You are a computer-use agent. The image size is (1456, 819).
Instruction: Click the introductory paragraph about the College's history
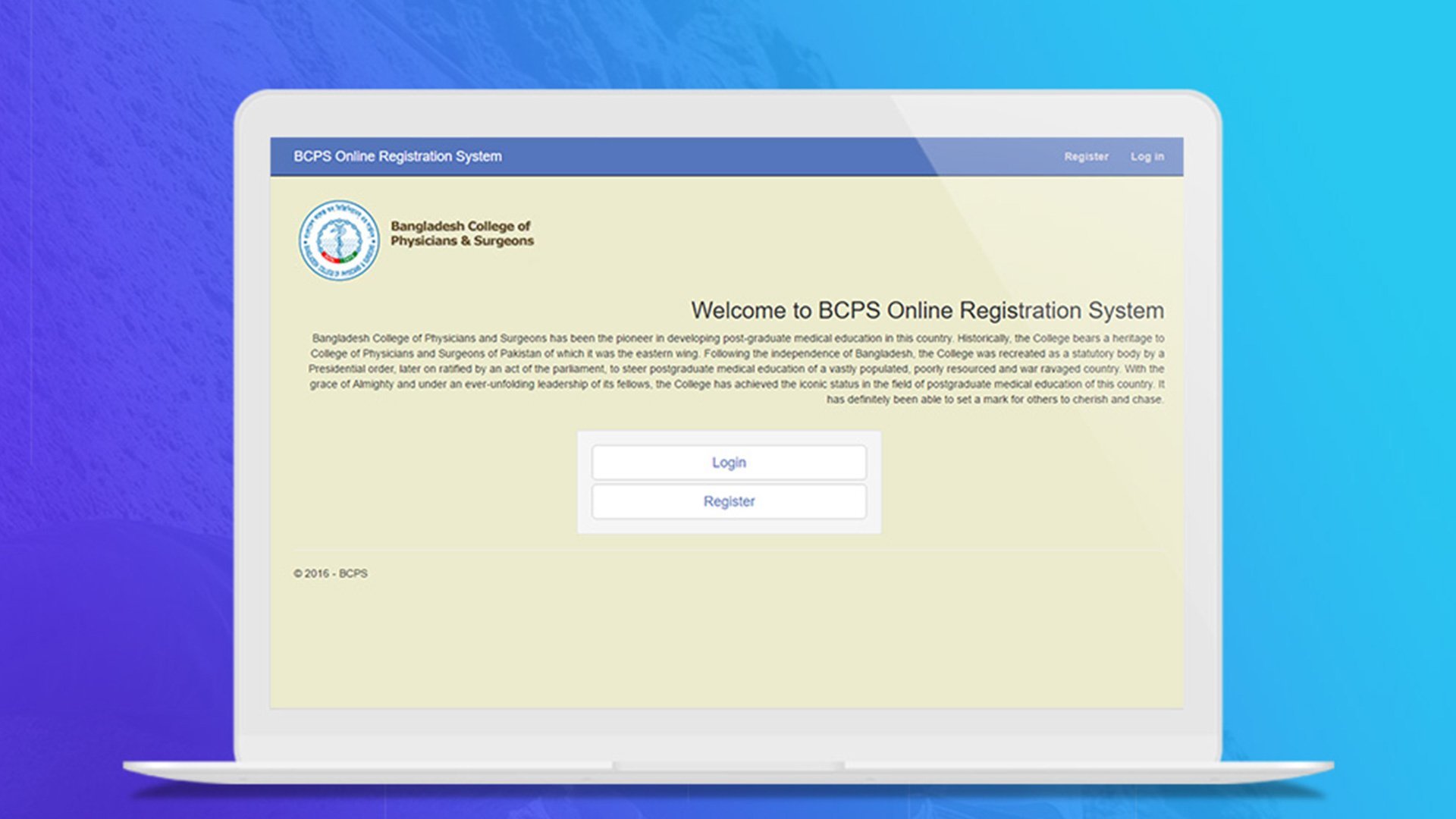pos(736,369)
